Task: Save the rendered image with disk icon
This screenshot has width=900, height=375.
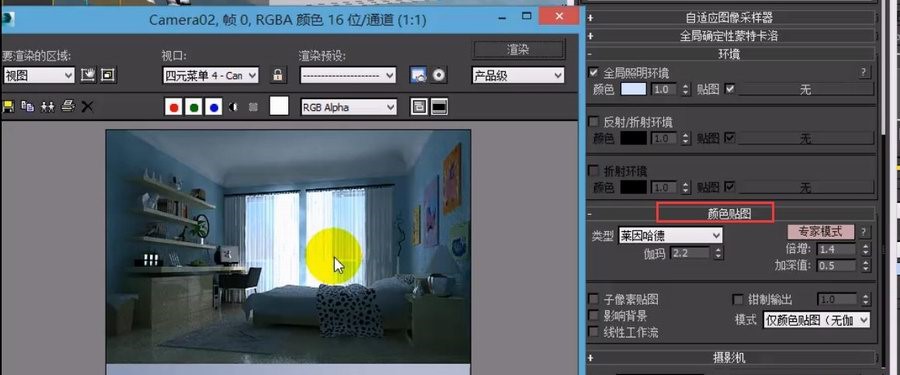Action: (8, 106)
